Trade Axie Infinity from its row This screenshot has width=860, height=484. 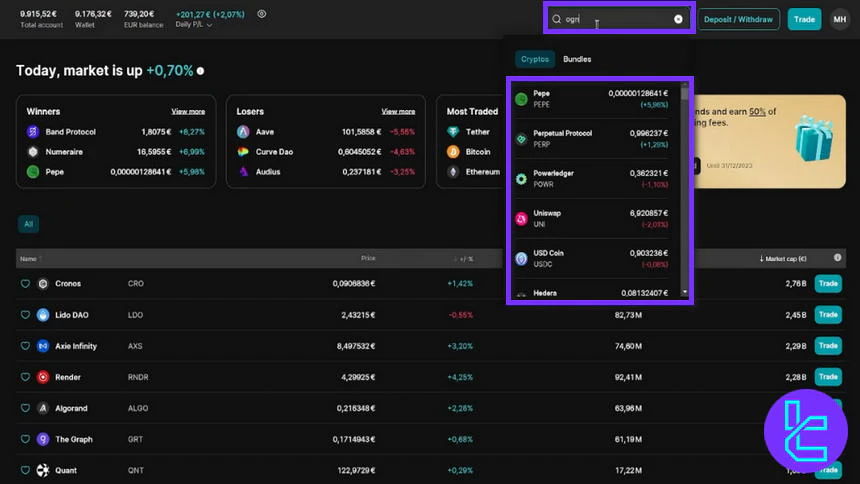[x=828, y=346]
